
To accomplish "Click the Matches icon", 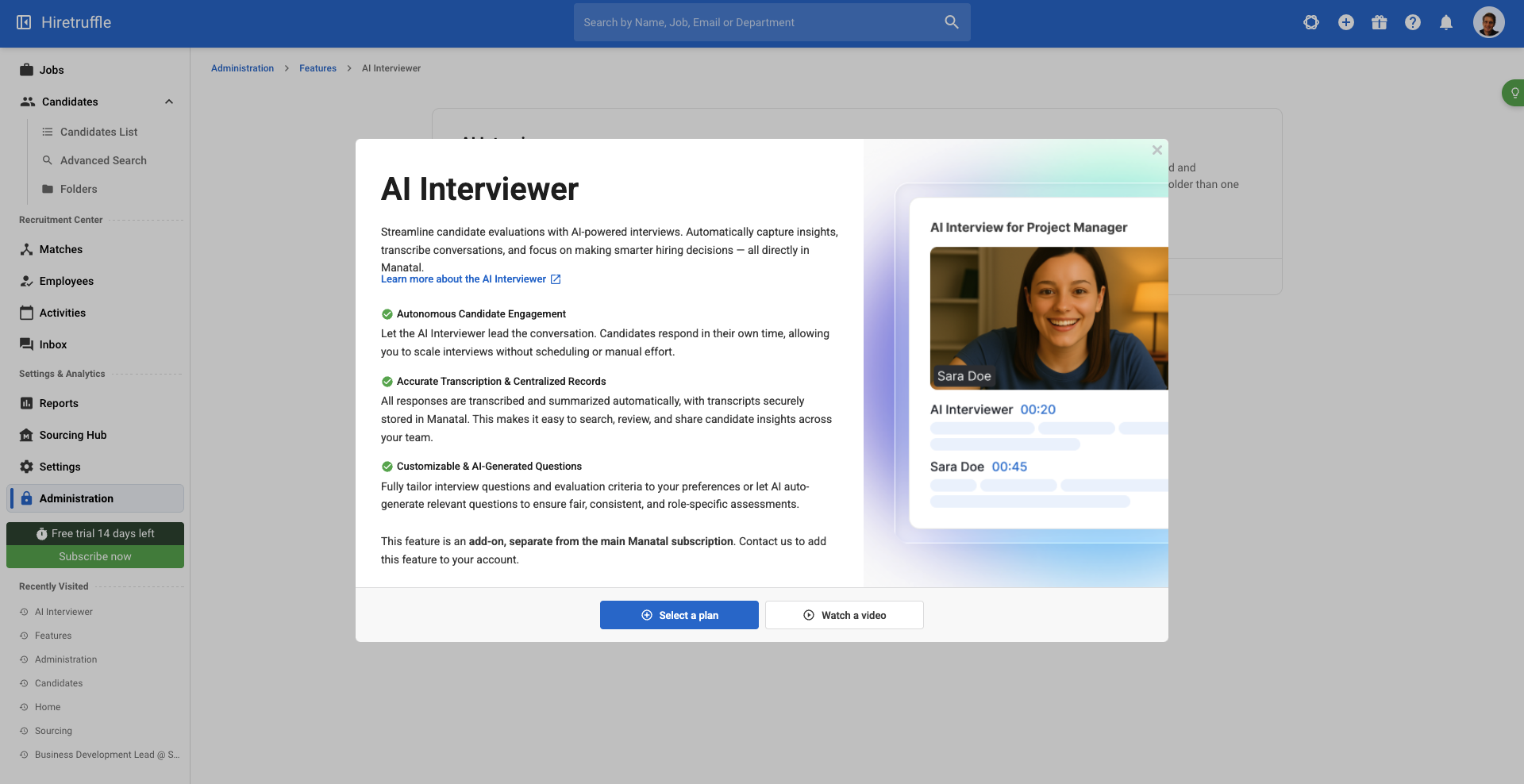I will [26, 249].
